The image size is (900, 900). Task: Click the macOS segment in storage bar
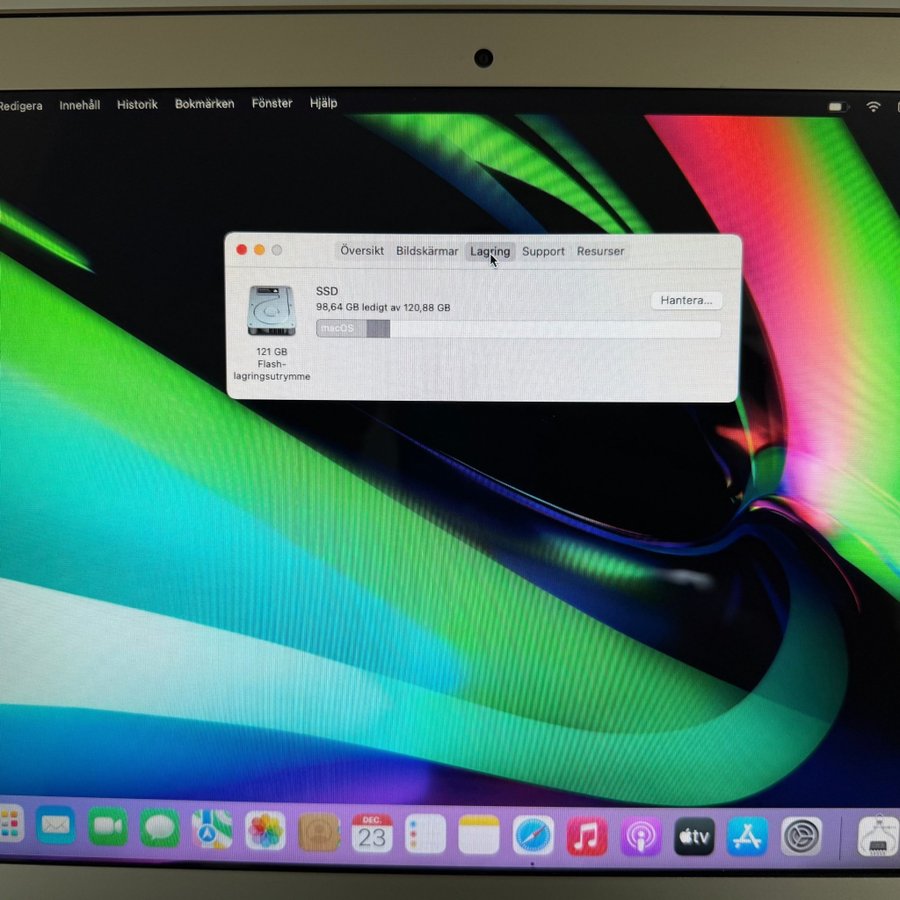point(340,329)
